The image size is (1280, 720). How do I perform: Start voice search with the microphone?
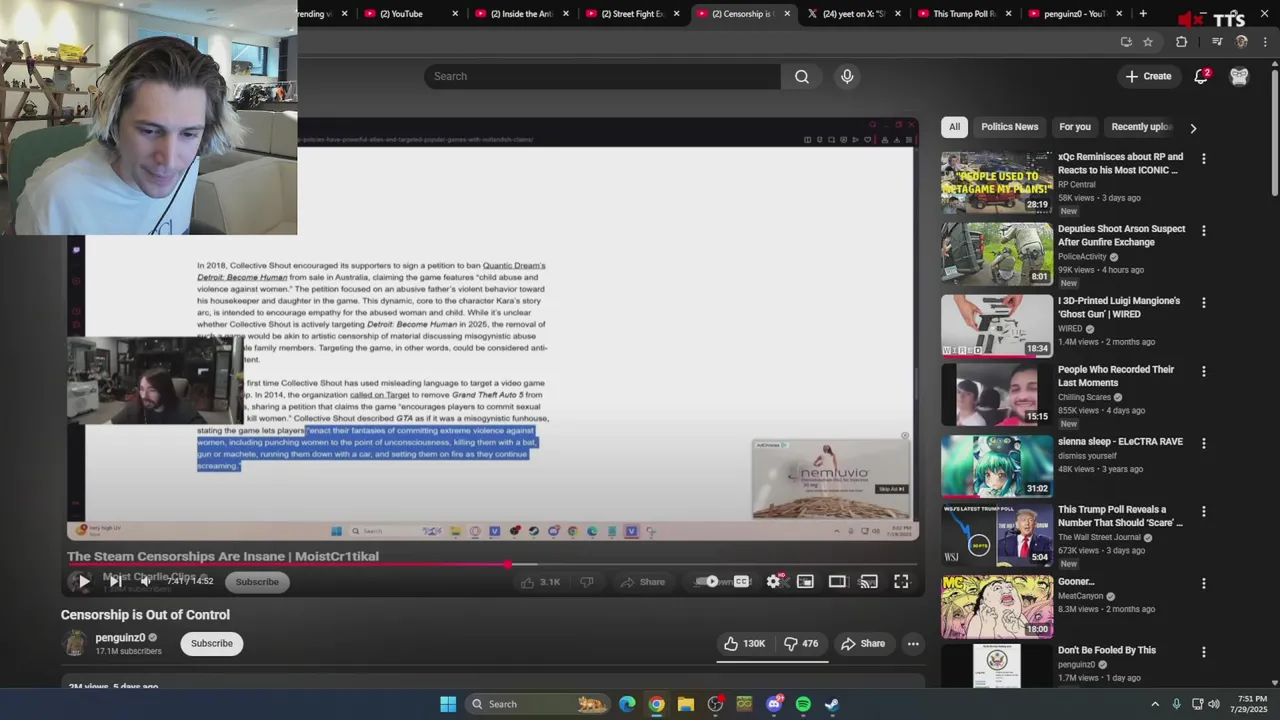(x=847, y=76)
